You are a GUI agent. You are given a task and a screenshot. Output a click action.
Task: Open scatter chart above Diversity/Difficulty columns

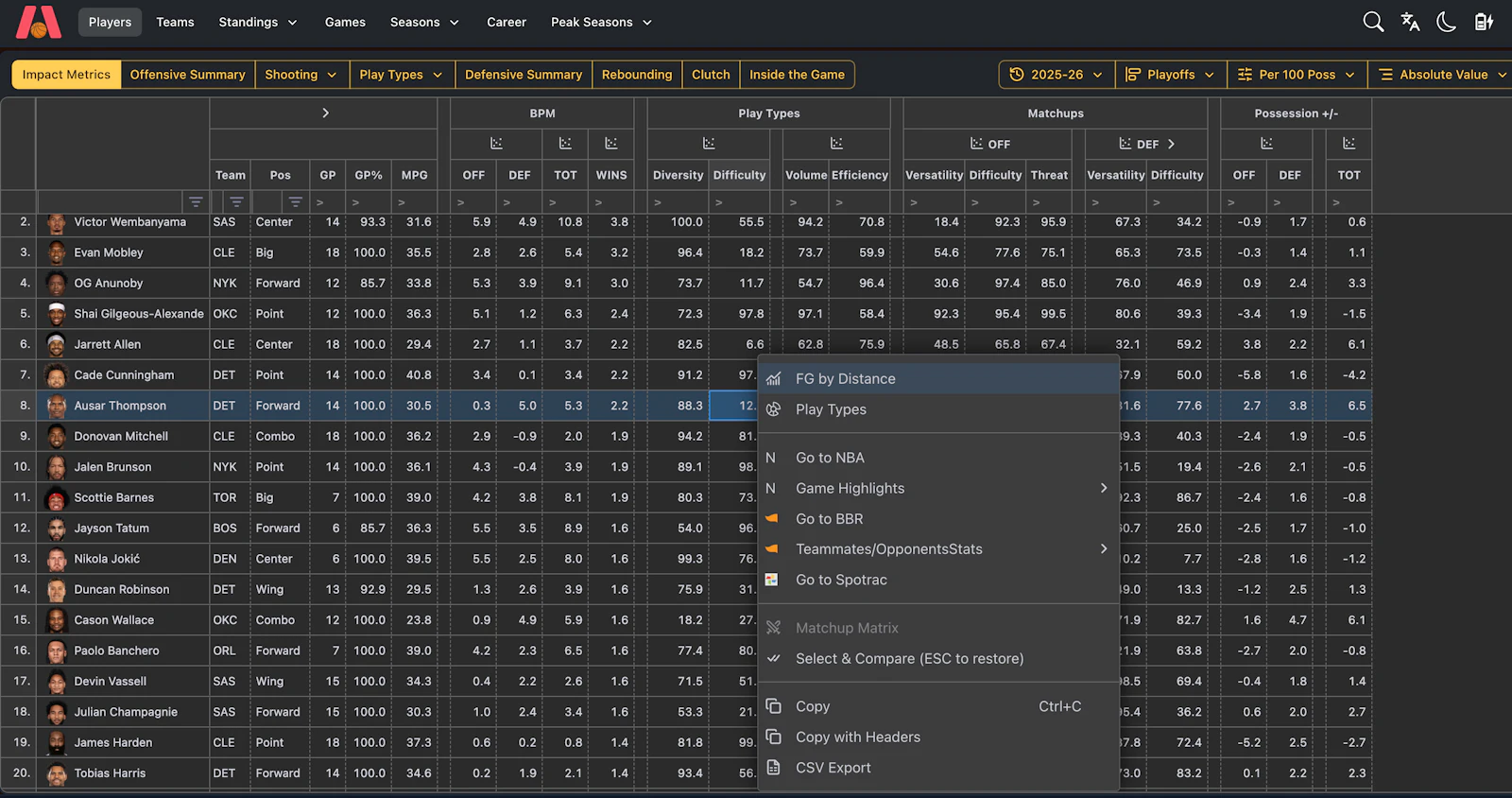(709, 144)
